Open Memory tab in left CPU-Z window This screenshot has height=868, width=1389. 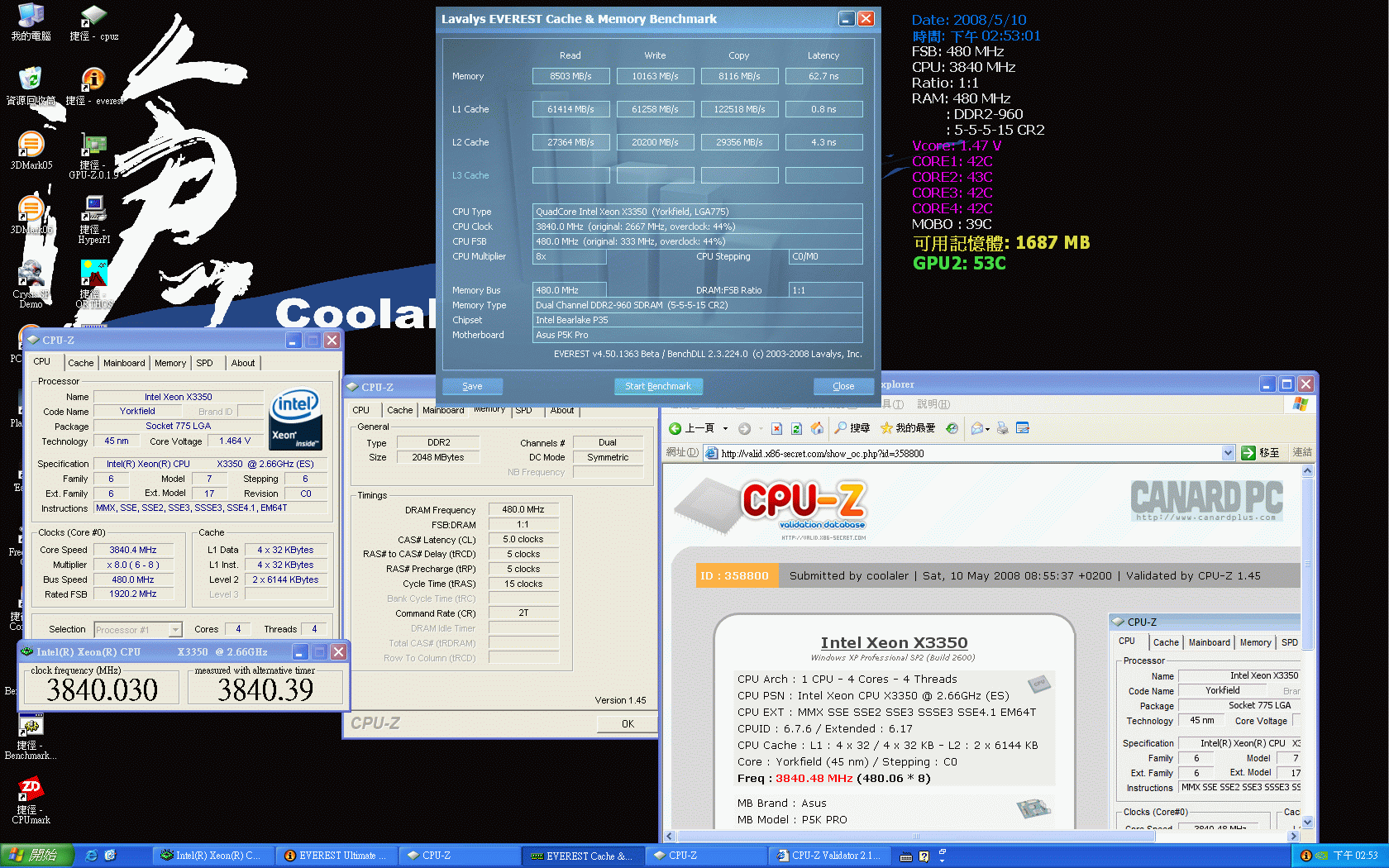[x=170, y=363]
